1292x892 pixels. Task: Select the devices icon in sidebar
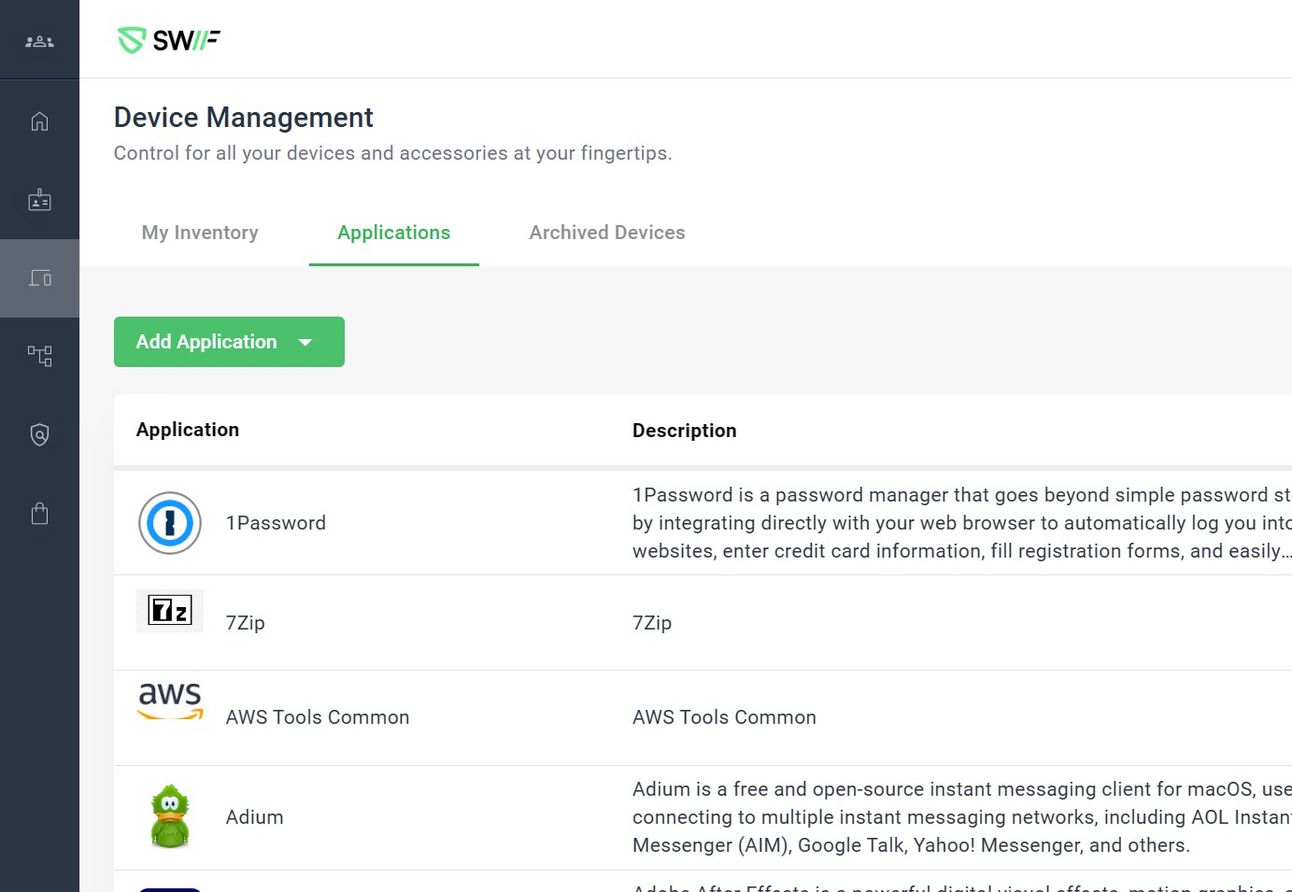(39, 278)
